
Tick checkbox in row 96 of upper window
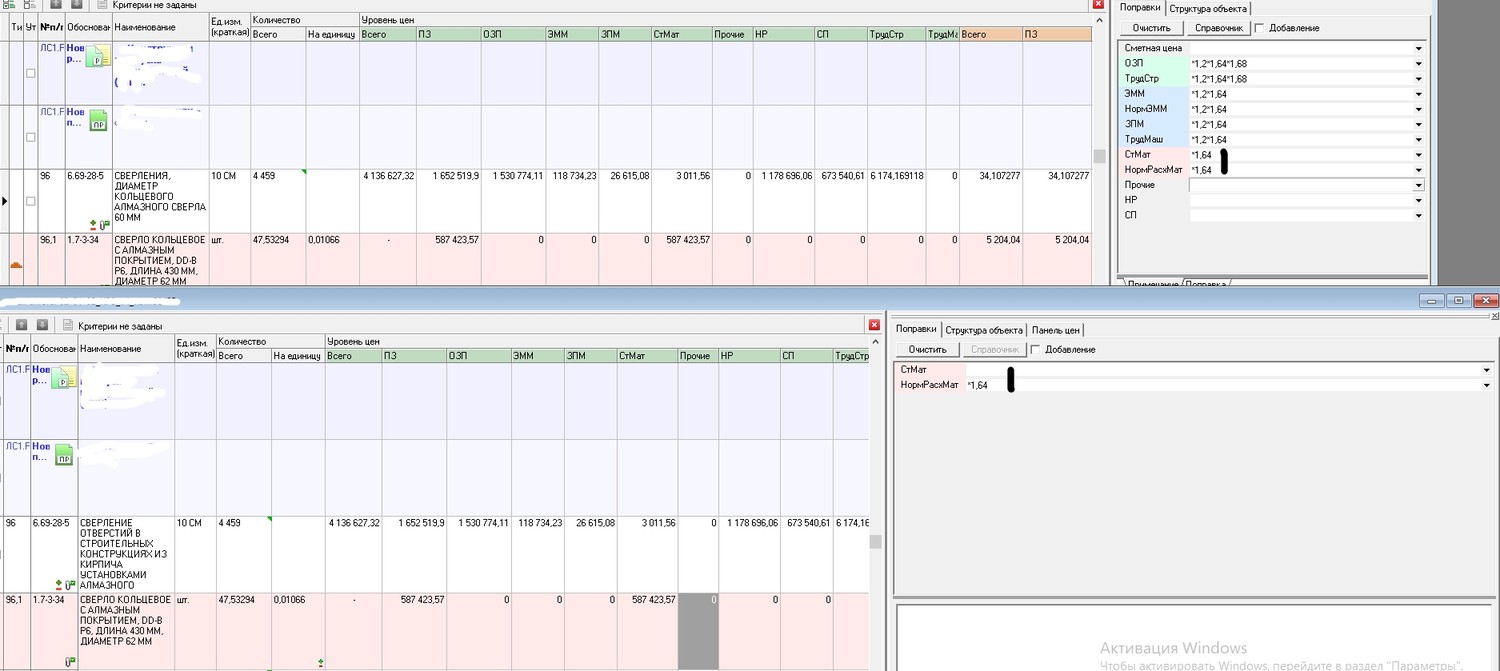pyautogui.click(x=30, y=201)
